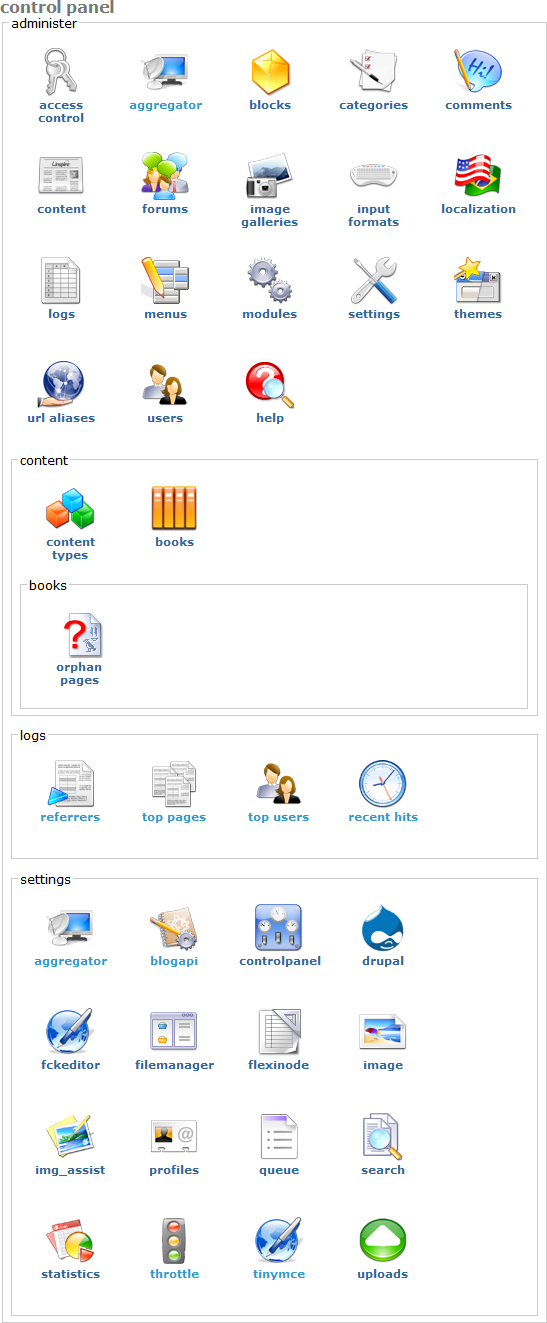
Task: Select the modules gears icon
Action: click(270, 281)
